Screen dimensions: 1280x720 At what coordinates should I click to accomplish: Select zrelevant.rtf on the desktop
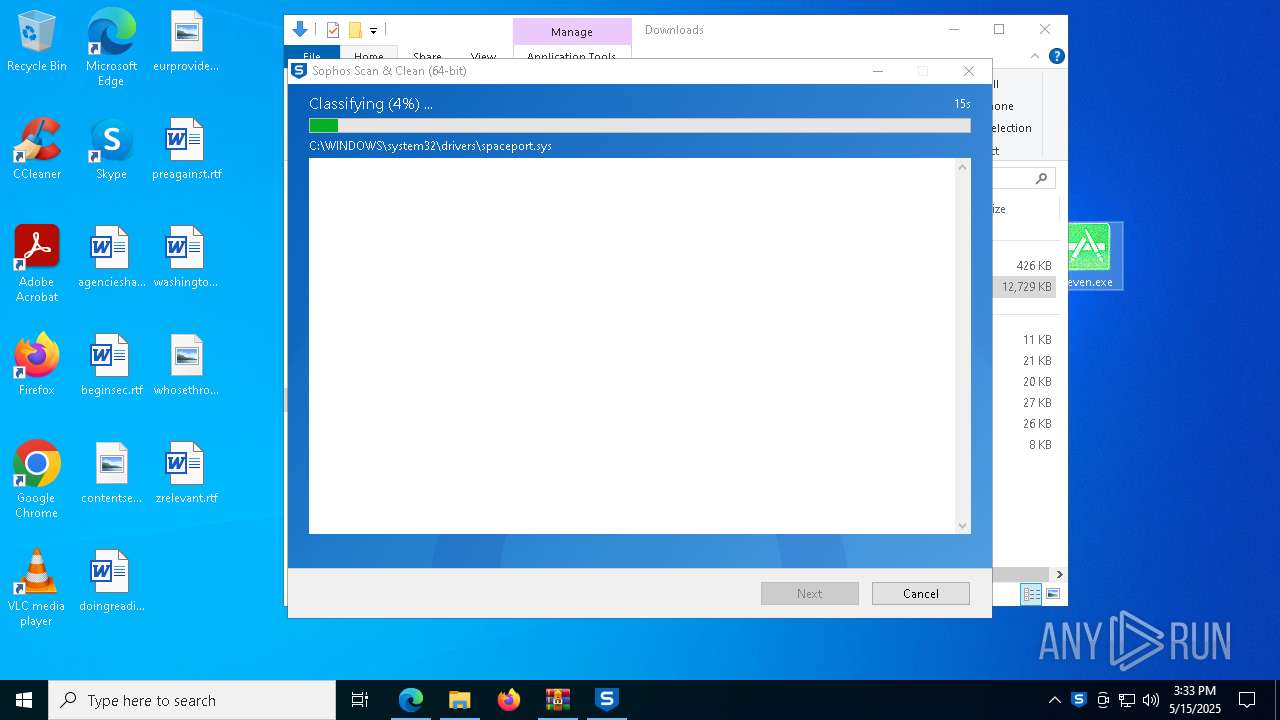[186, 473]
